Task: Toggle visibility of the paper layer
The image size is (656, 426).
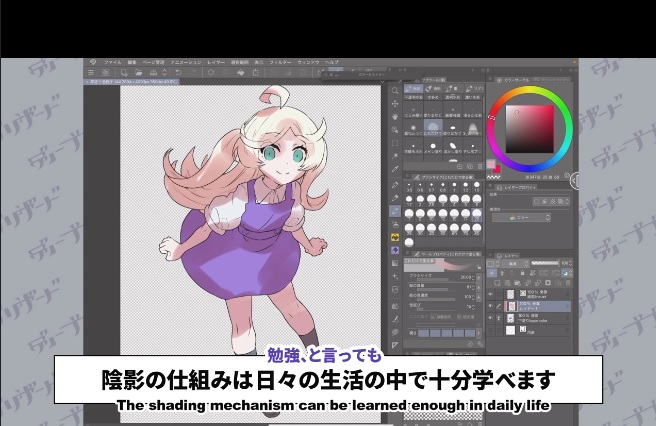Action: pyautogui.click(x=491, y=331)
